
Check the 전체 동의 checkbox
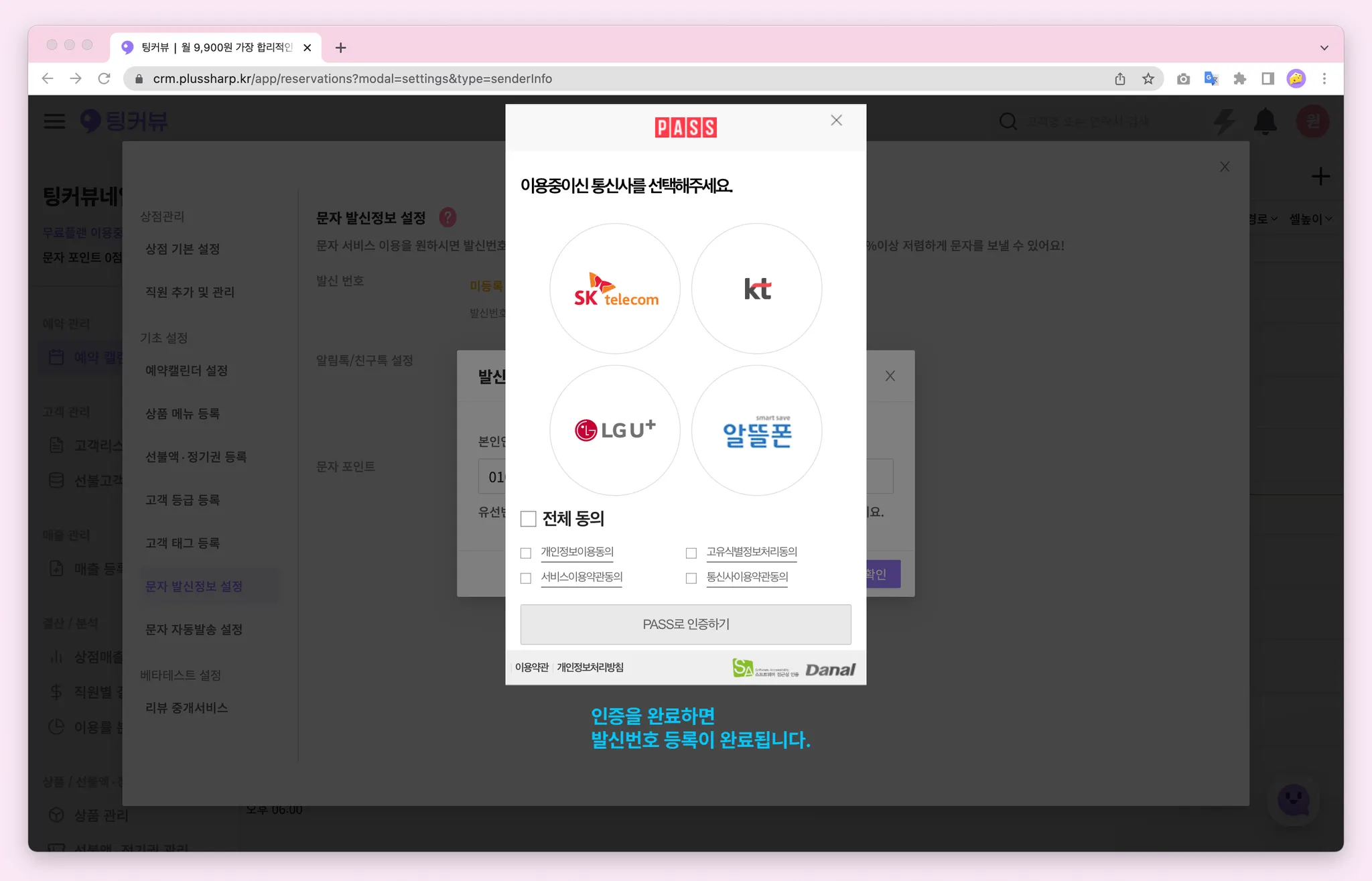[529, 519]
